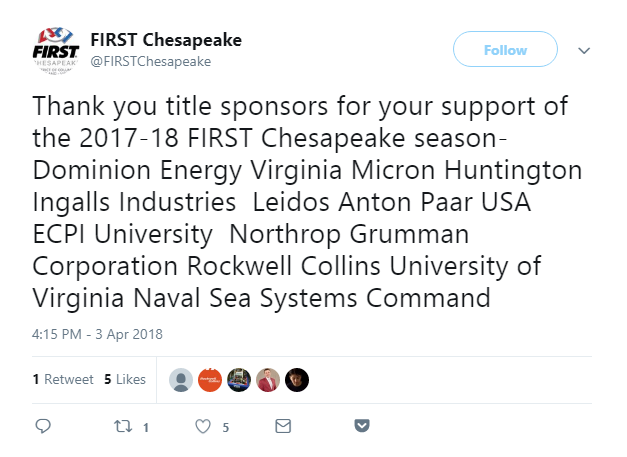Click the like count number 5
The height and width of the screenshot is (457, 627).
point(226,428)
